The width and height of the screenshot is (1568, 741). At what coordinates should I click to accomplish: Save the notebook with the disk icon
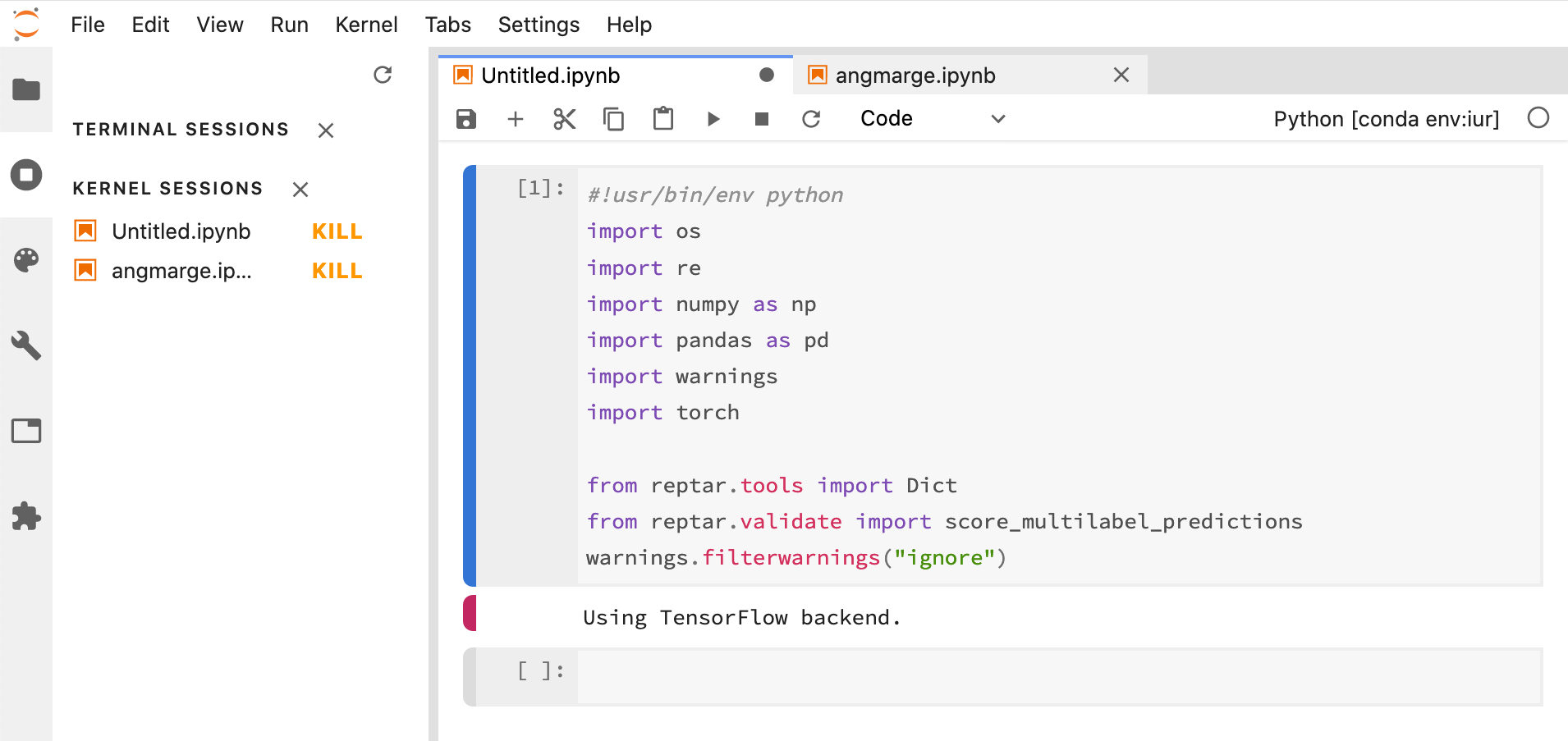[x=466, y=119]
